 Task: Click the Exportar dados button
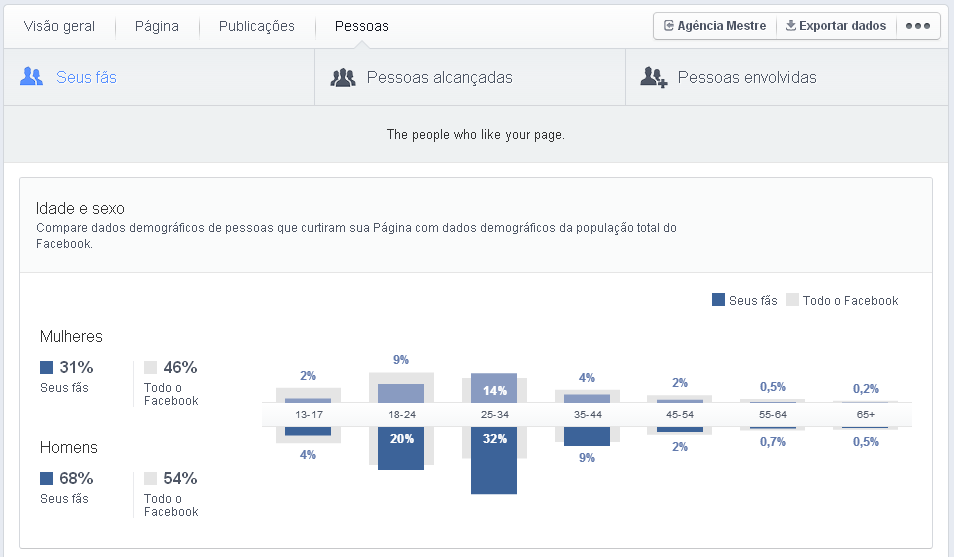(x=835, y=26)
